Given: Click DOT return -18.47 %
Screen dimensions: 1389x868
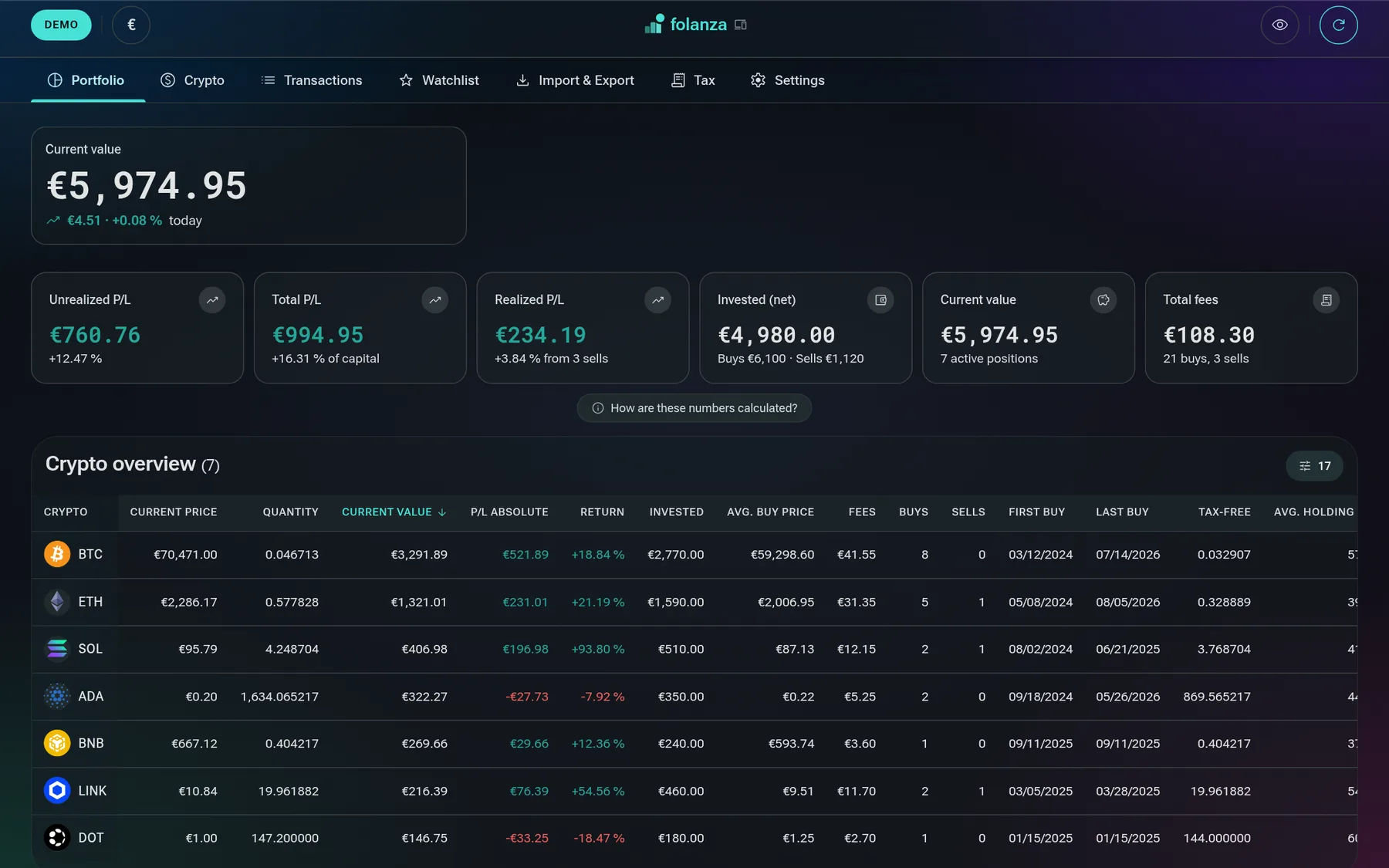Looking at the screenshot, I should click(x=599, y=838).
